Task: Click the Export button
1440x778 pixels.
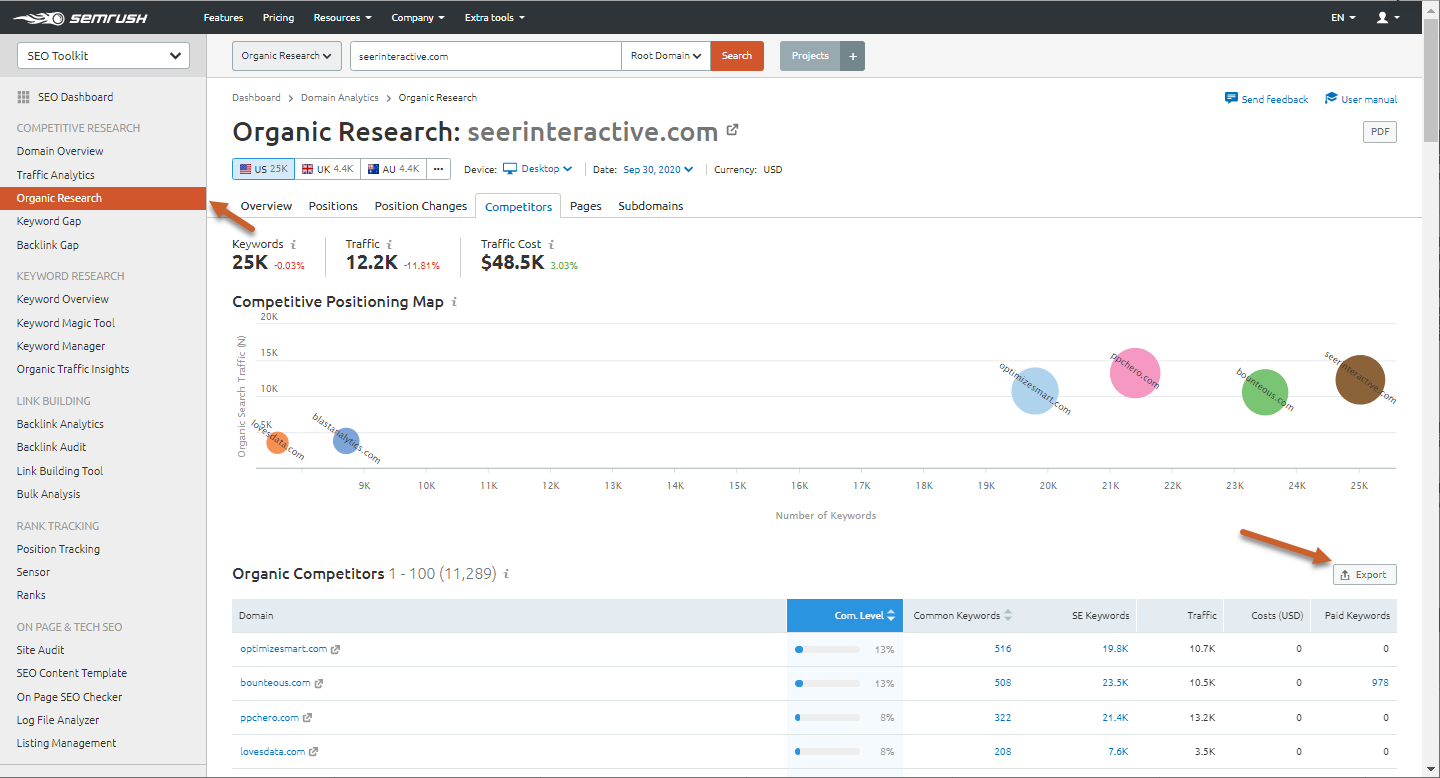Action: tap(1364, 574)
